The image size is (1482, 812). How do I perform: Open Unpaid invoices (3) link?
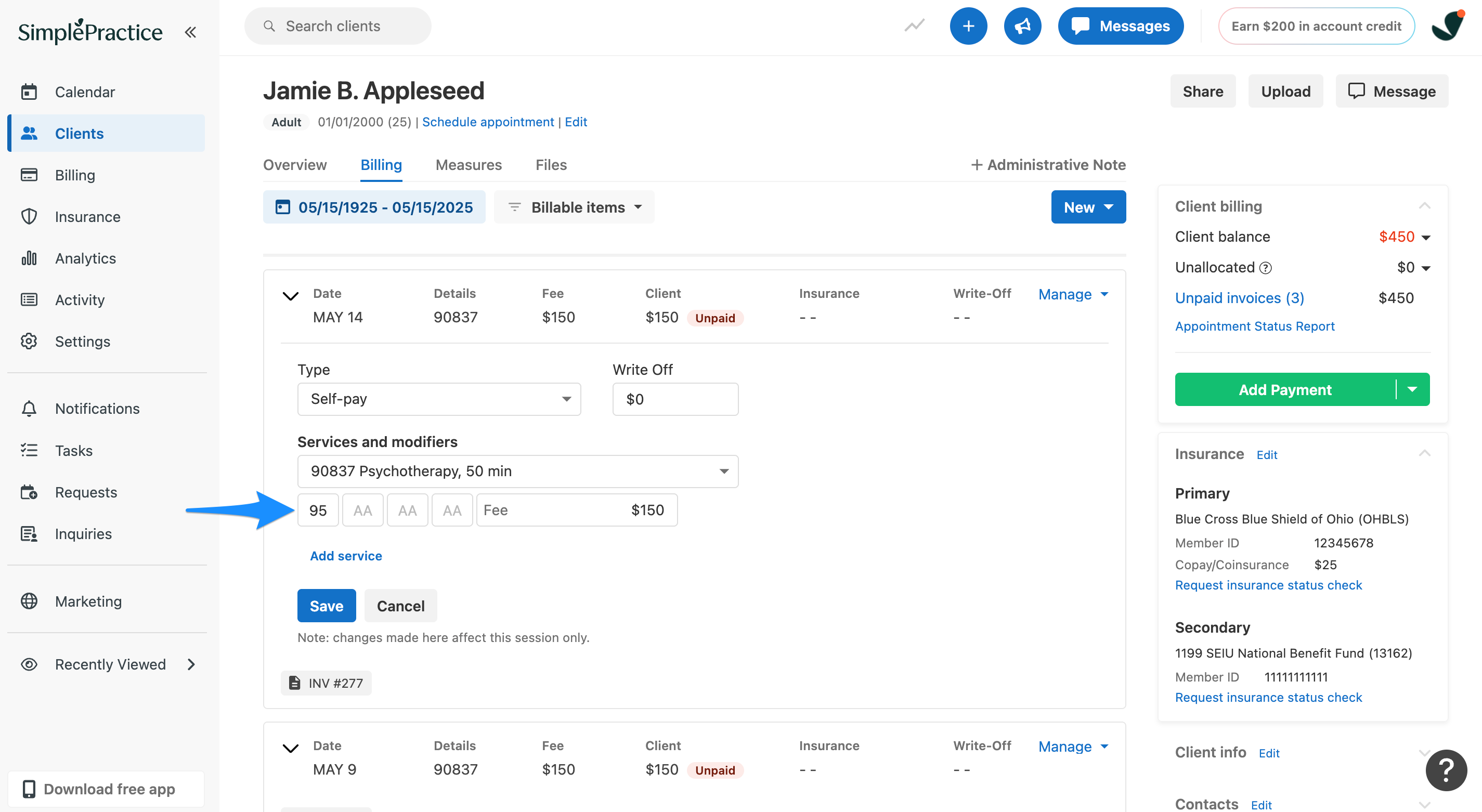coord(1239,298)
